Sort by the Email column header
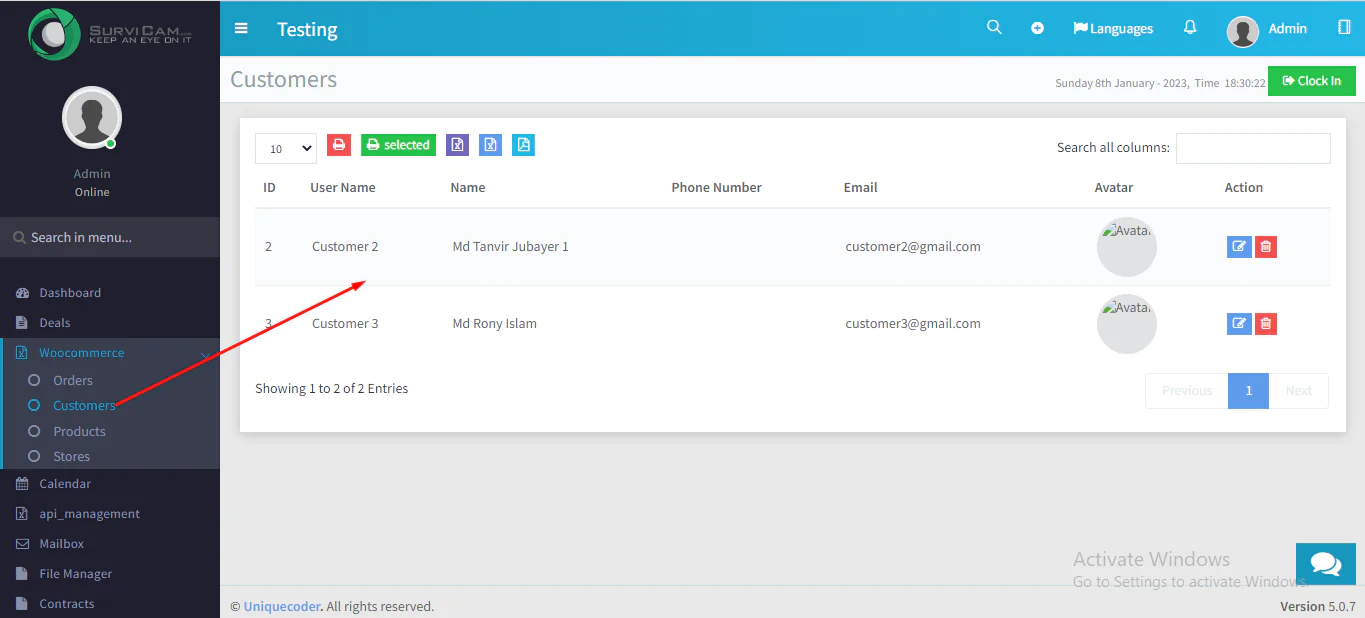This screenshot has width=1365, height=618. [861, 187]
